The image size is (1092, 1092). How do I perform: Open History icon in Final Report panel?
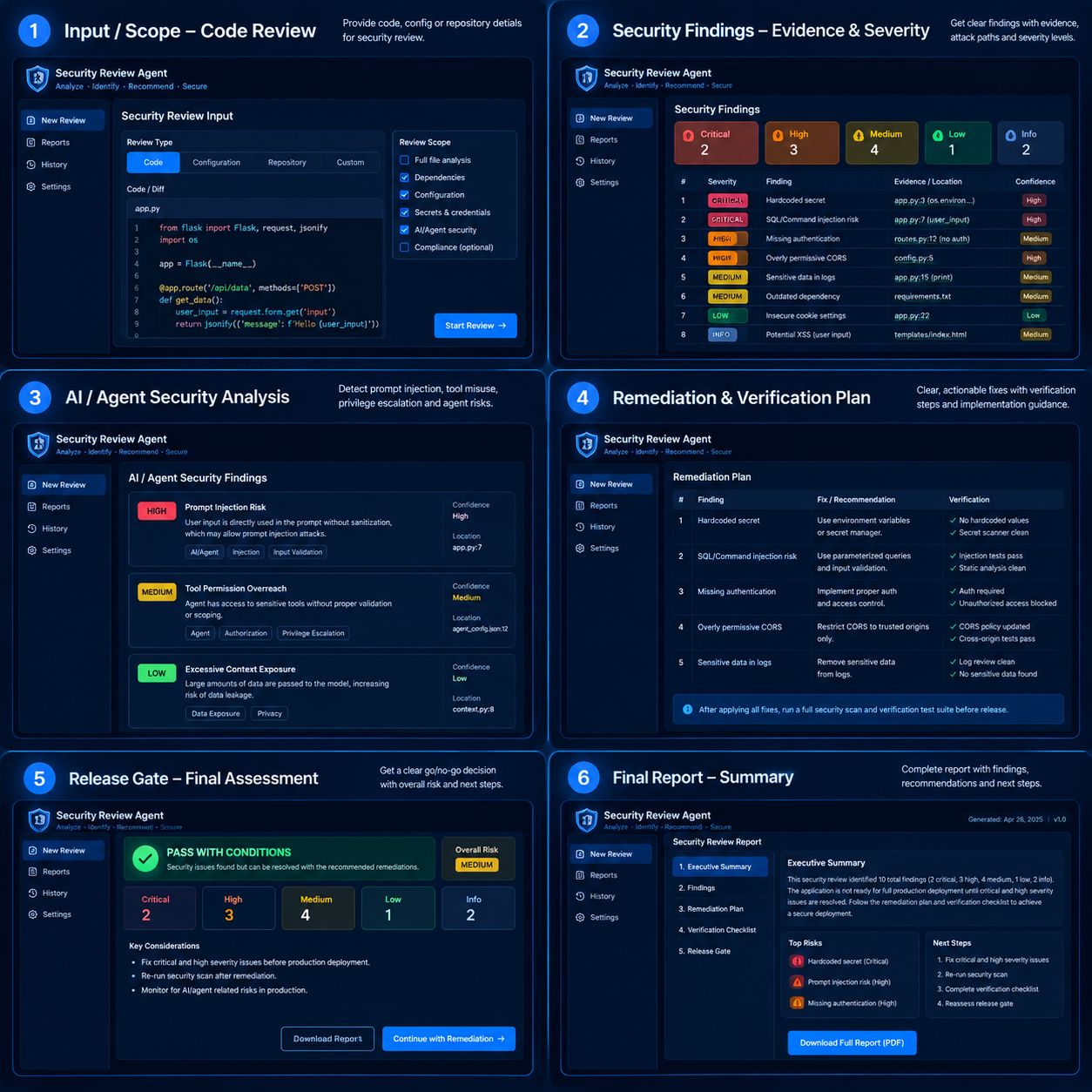click(580, 896)
